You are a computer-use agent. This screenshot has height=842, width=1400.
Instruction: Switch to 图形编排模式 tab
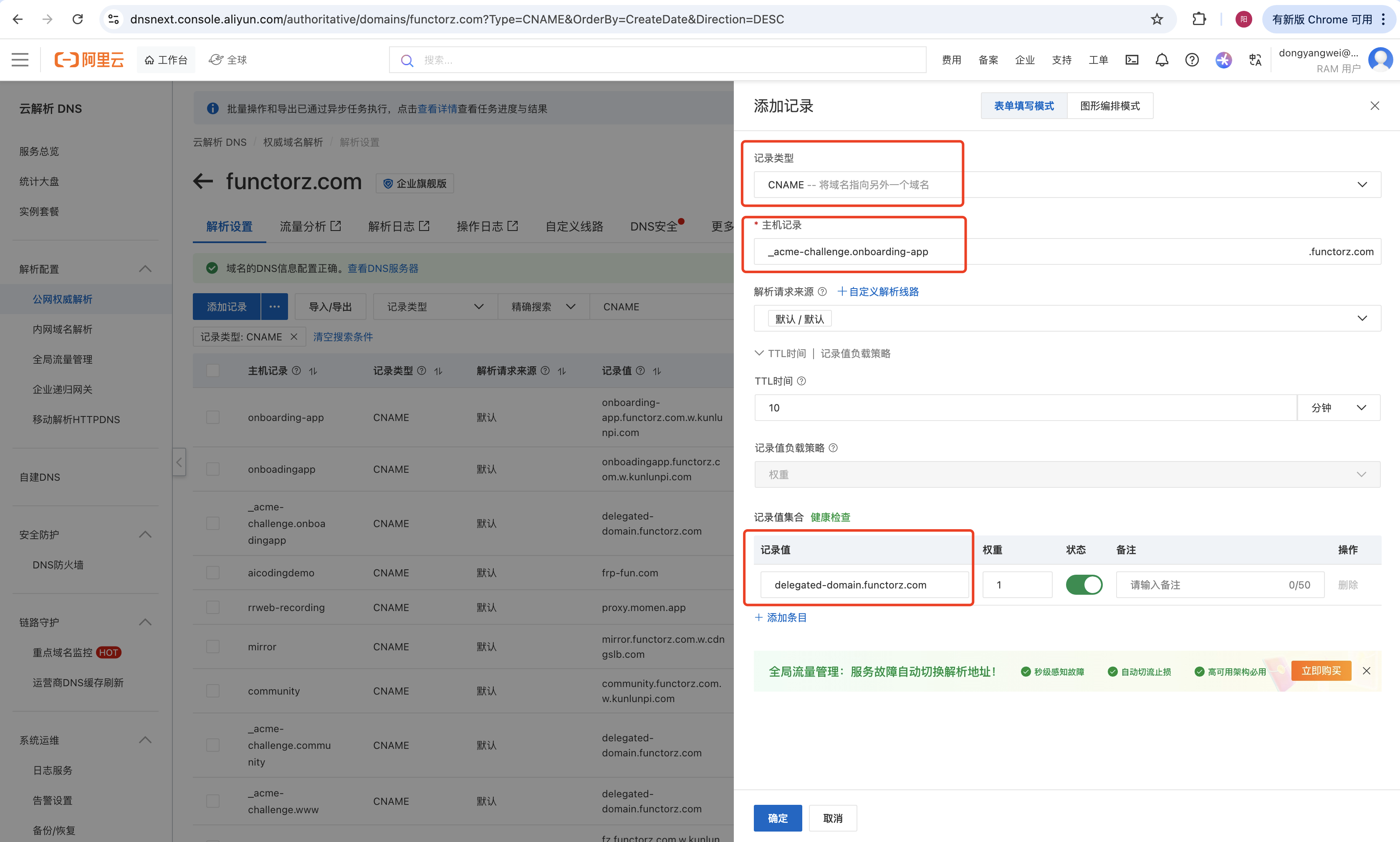(x=1109, y=106)
